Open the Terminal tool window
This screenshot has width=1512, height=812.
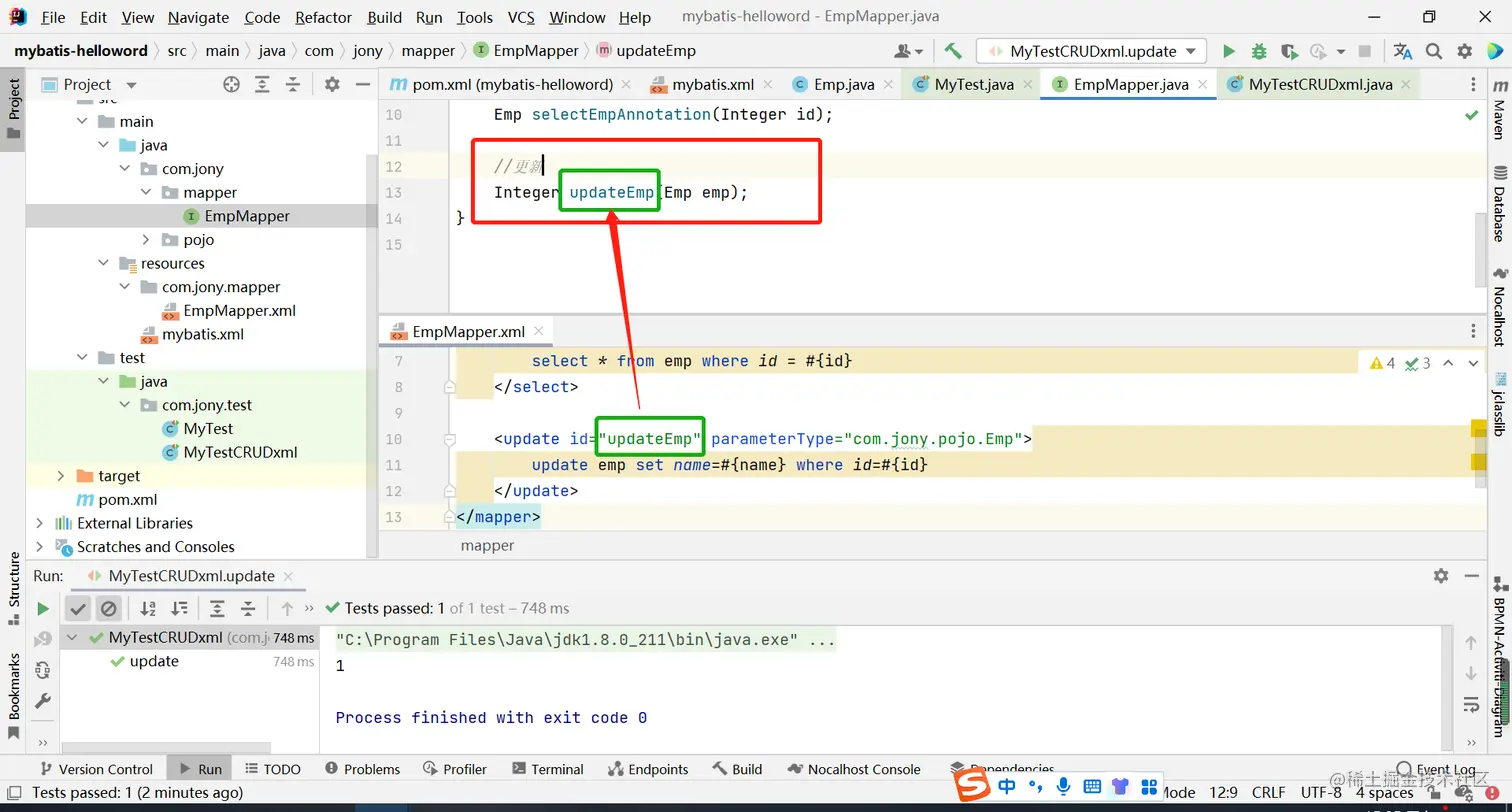pos(548,769)
